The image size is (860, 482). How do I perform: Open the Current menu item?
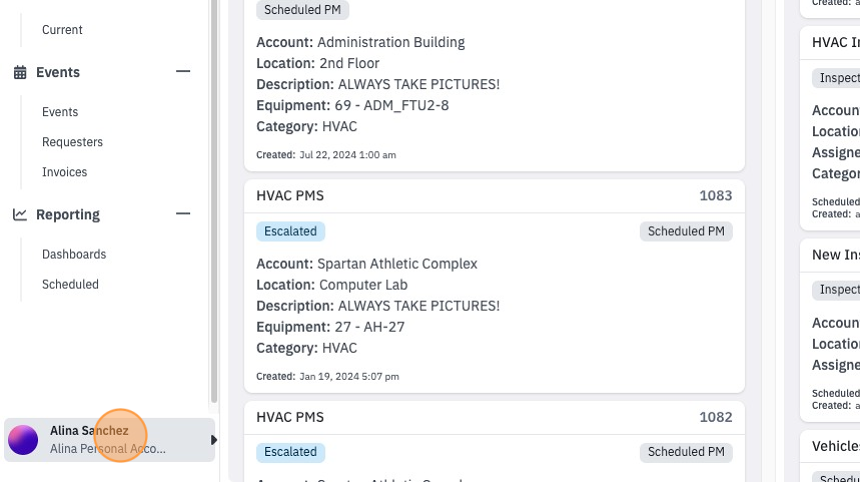click(x=62, y=30)
